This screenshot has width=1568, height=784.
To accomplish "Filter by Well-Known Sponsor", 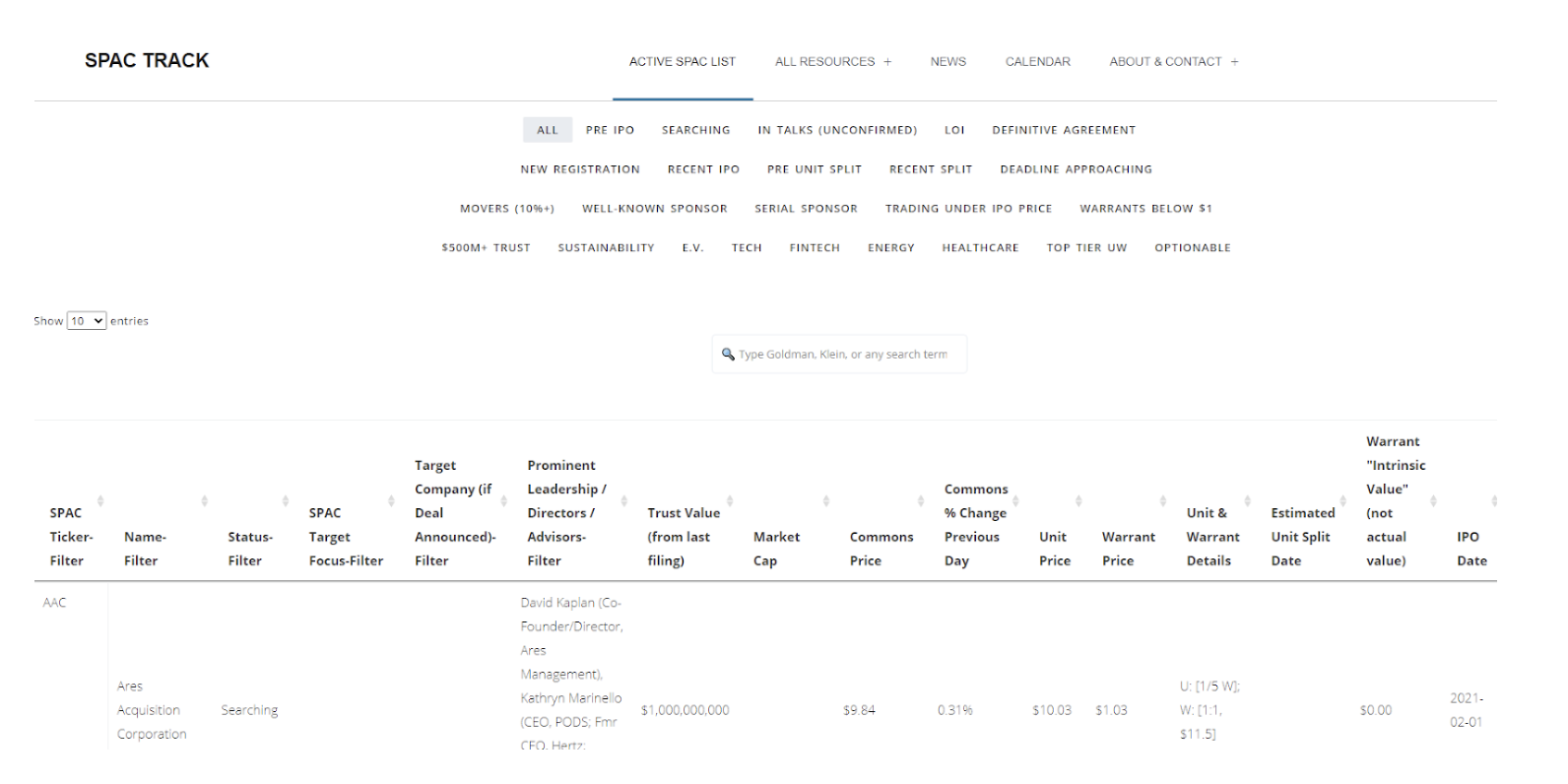I will (x=654, y=209).
